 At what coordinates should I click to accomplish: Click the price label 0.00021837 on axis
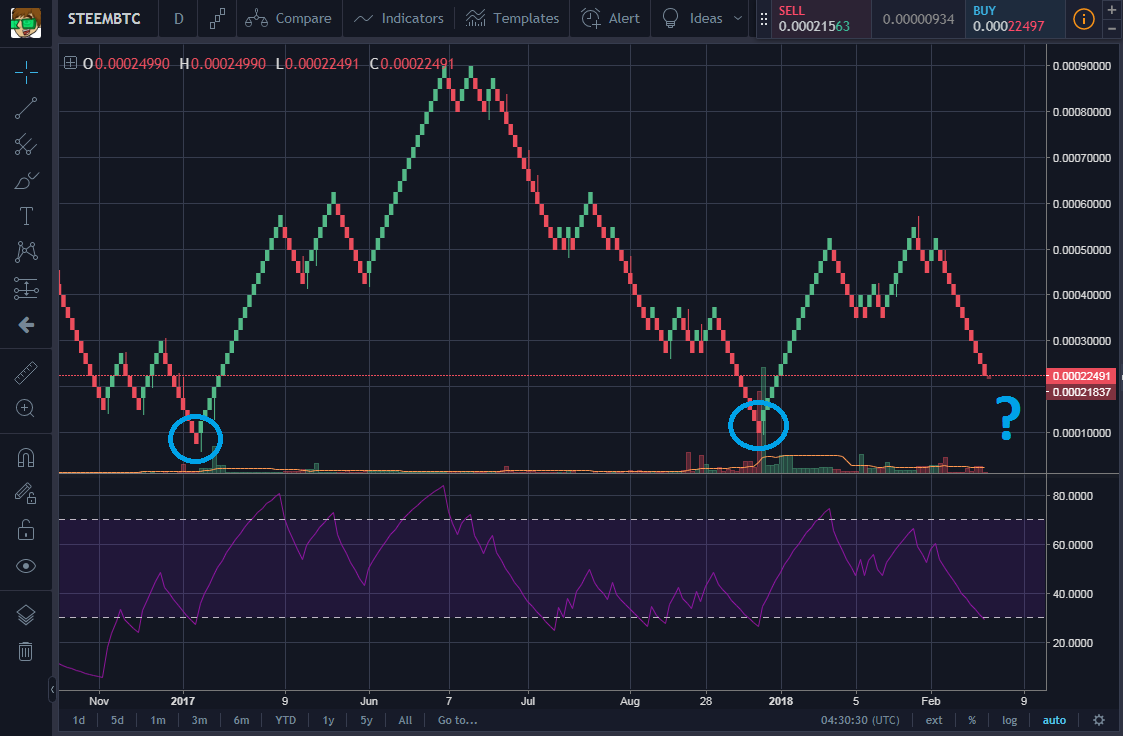pos(1081,392)
